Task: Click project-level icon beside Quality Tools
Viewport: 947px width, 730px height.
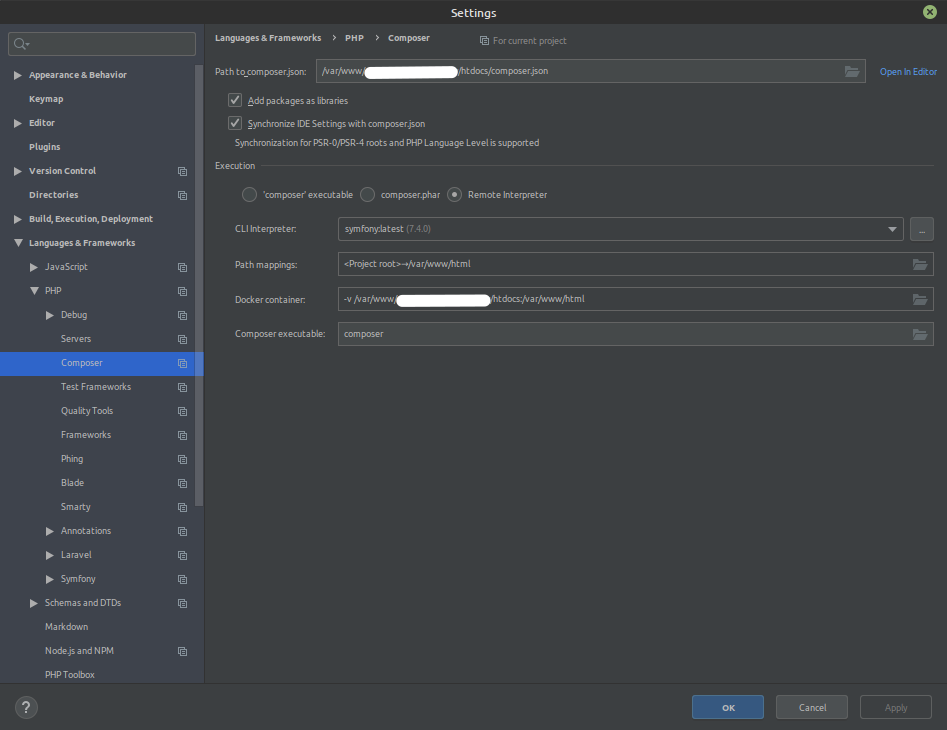Action: 182,411
